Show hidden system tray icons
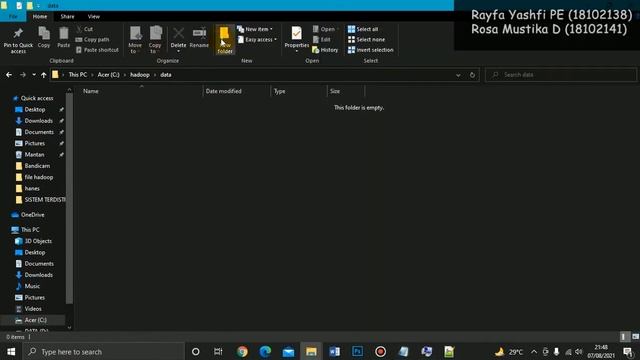Screen dimensions: 640x360 point(534,351)
